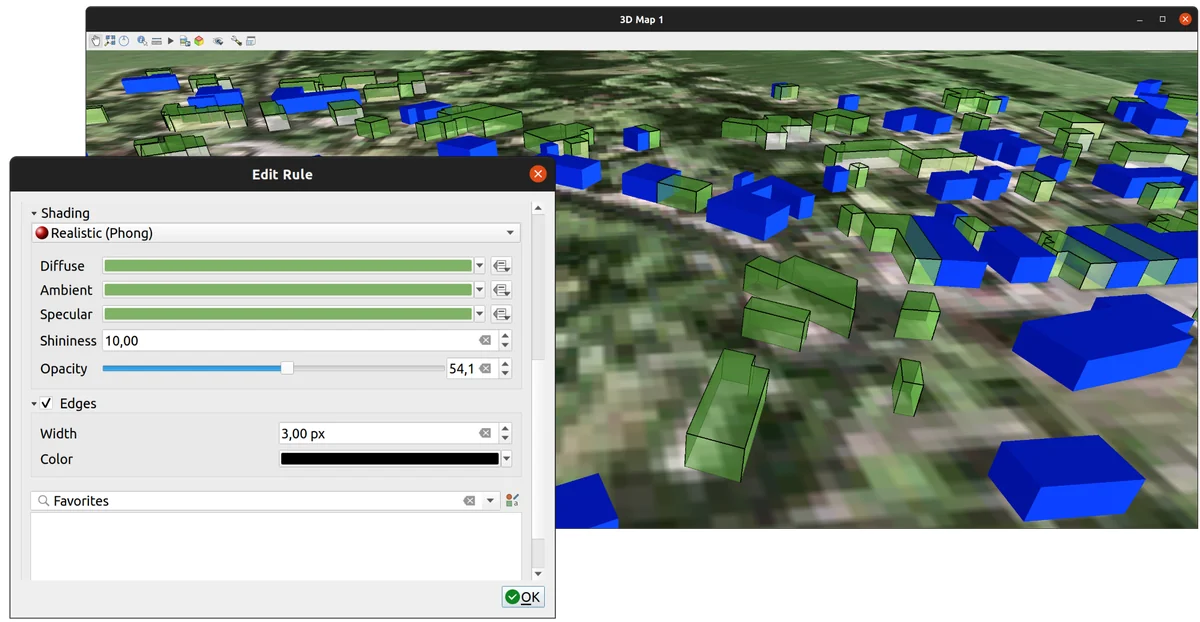
Task: Activate the identify features tool
Action: (143, 41)
